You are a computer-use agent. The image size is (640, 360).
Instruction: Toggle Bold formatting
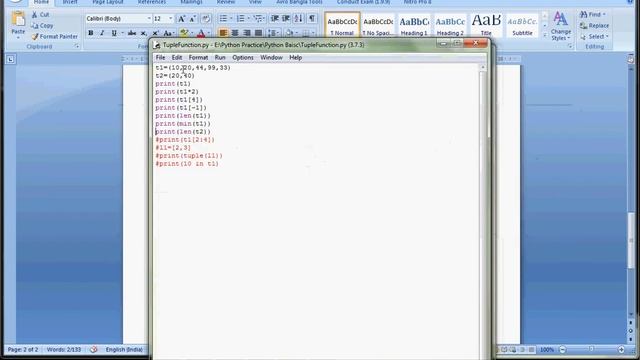tap(91, 33)
